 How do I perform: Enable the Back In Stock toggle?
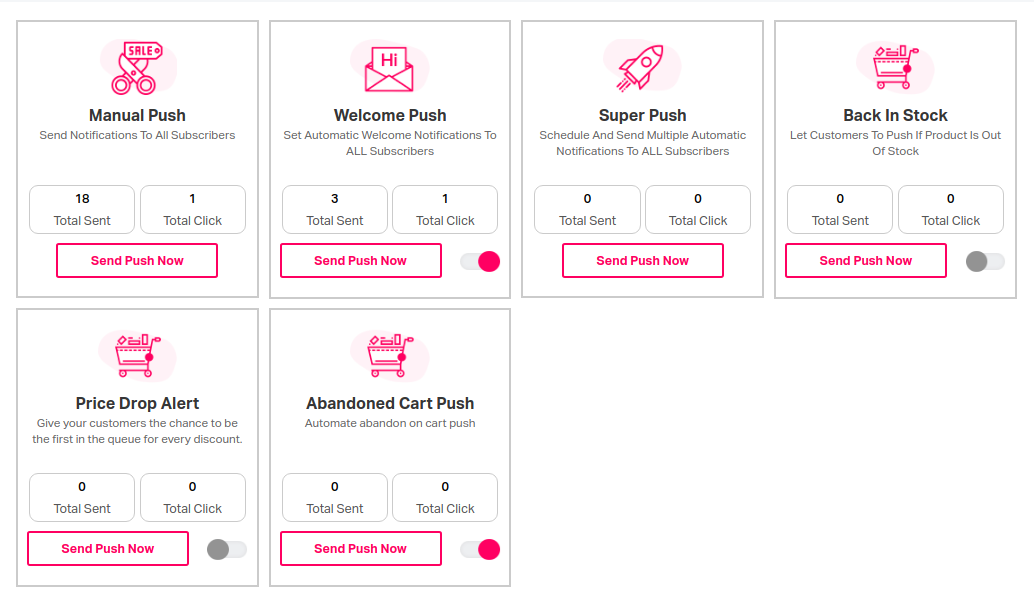pos(985,261)
